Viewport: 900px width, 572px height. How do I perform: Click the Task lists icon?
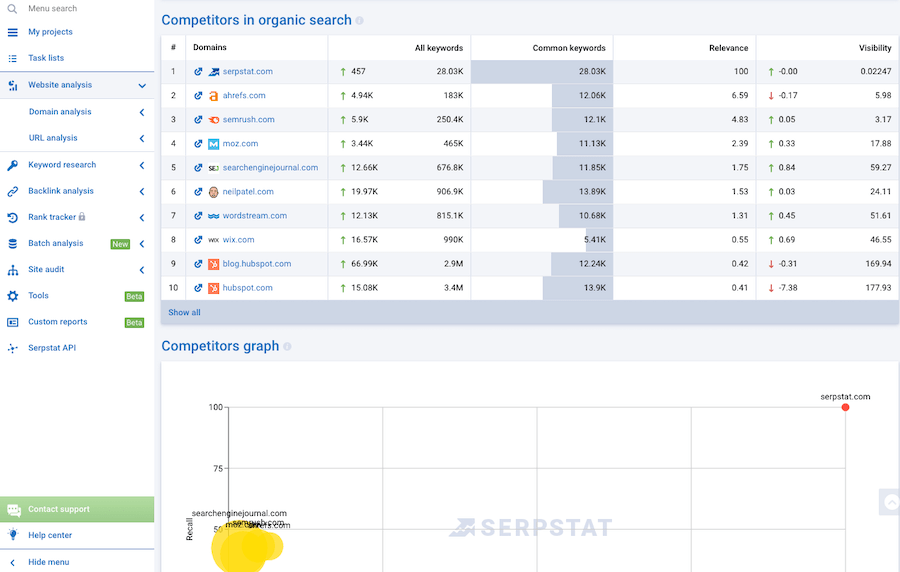pos(13,59)
